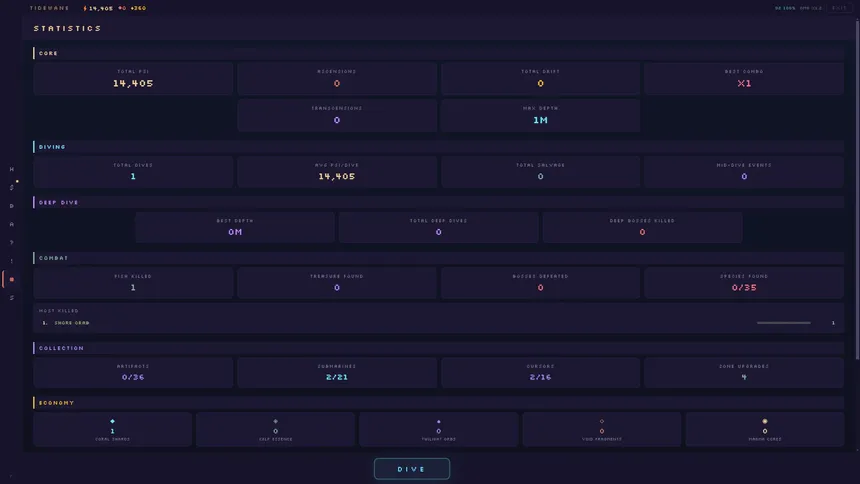This screenshot has height=484, width=860.
Task: Click the Coral Shards diamond icon
Action: [112, 421]
